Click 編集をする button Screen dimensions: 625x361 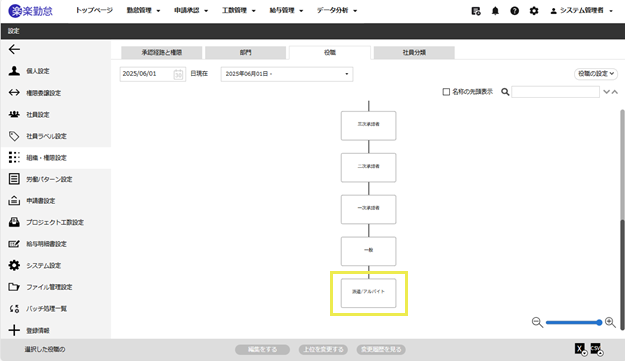pyautogui.click(x=262, y=349)
